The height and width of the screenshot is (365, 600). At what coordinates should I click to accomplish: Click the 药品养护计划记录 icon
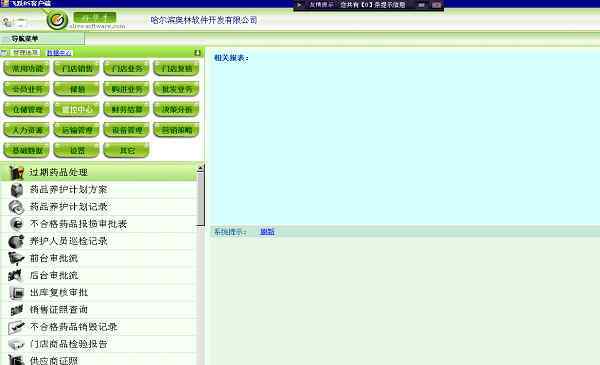[x=16, y=207]
